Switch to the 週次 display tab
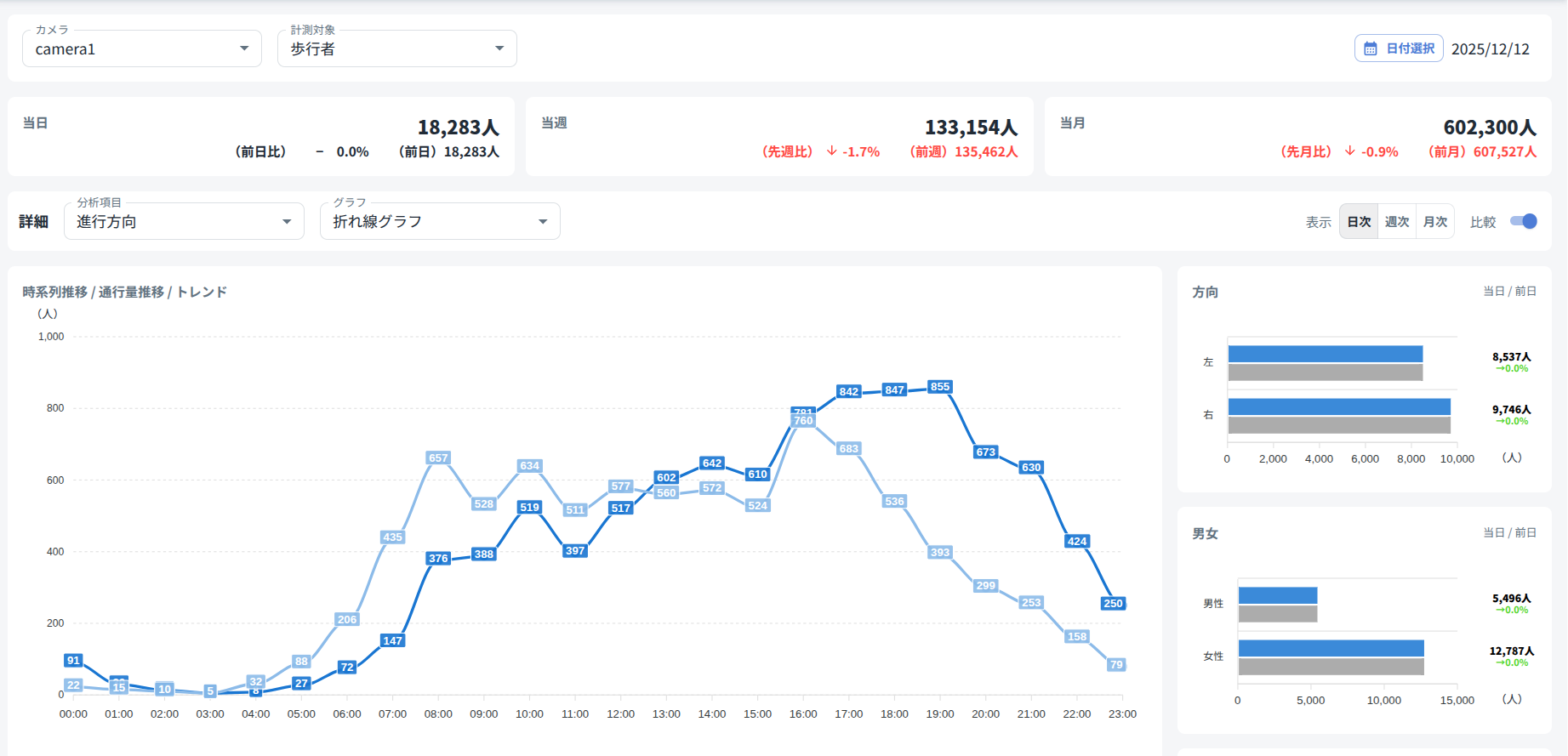Image resolution: width=1568 pixels, height=756 pixels. point(1397,221)
